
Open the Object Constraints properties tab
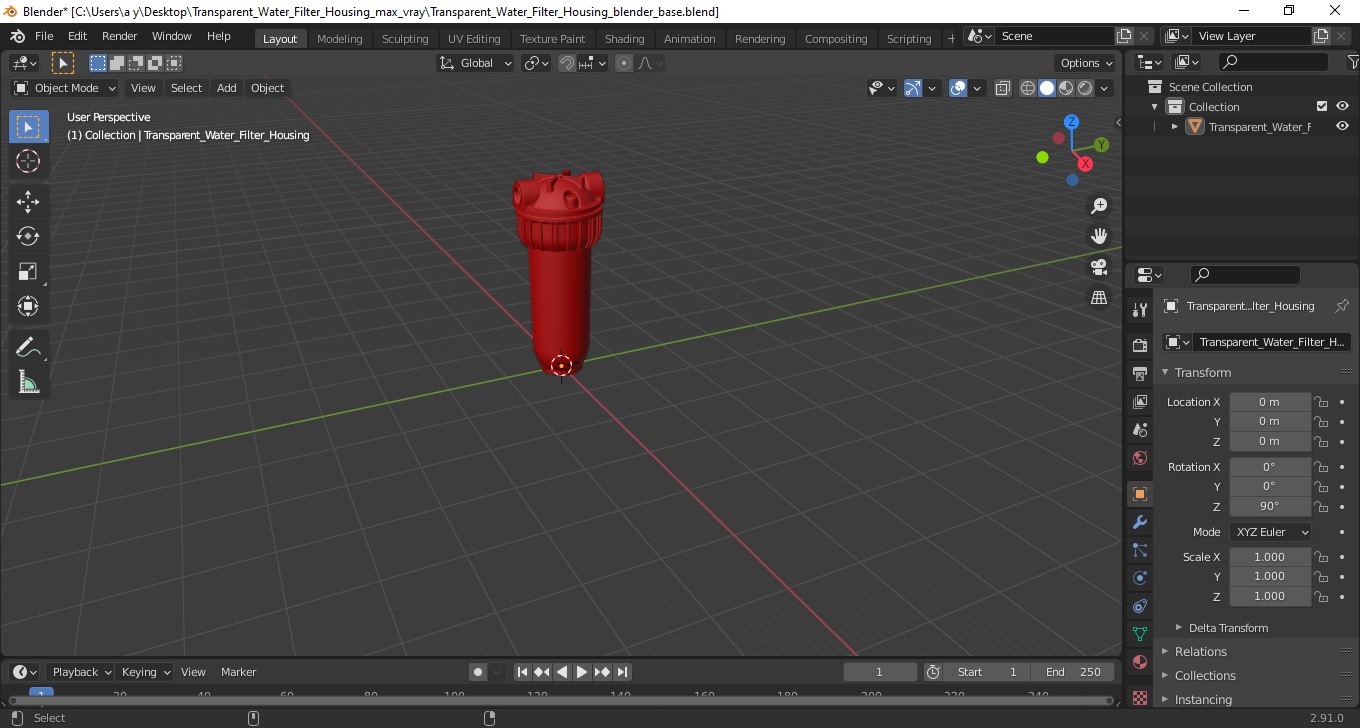click(1139, 606)
